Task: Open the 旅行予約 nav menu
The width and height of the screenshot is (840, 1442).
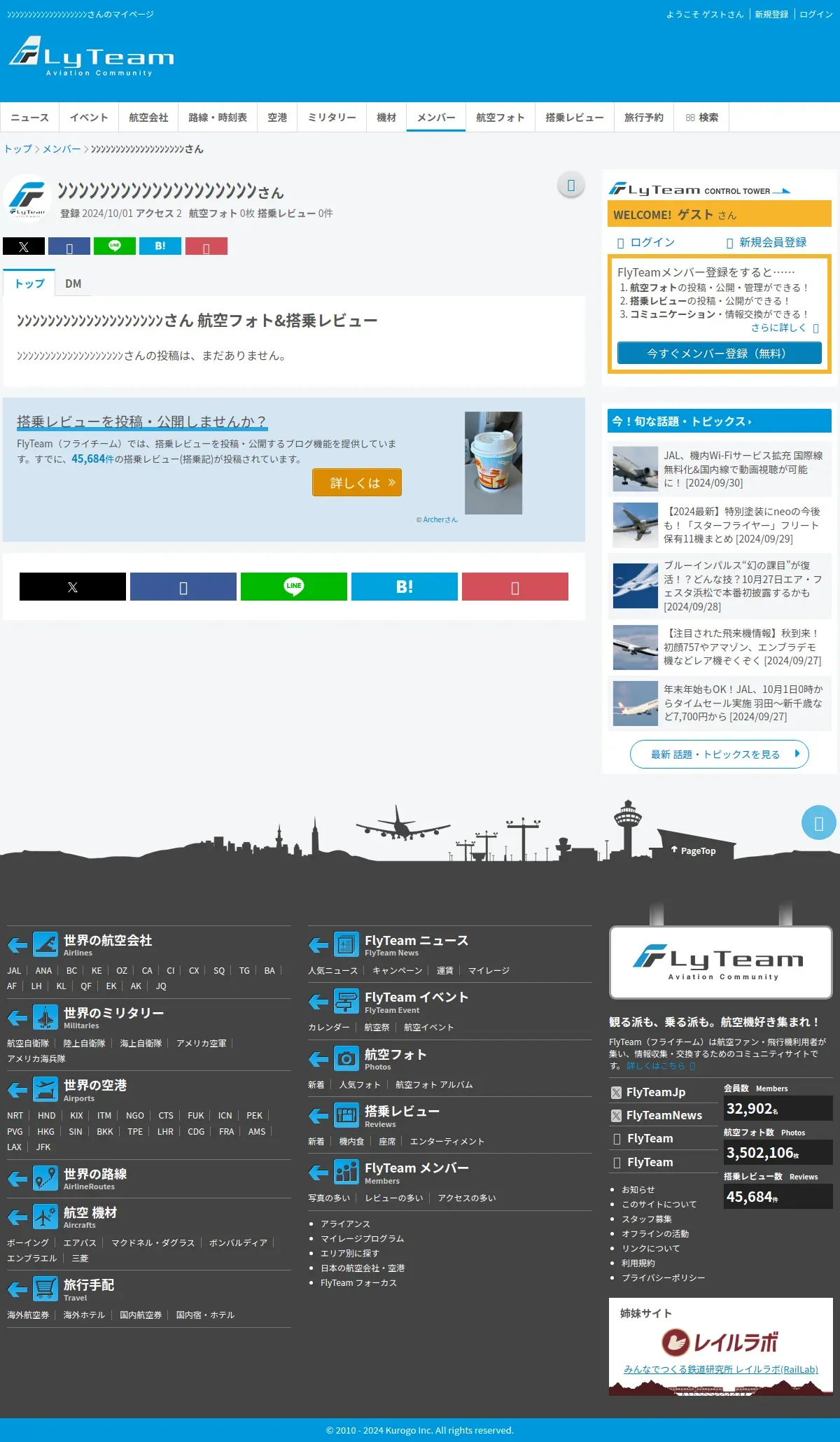Action: 644,118
